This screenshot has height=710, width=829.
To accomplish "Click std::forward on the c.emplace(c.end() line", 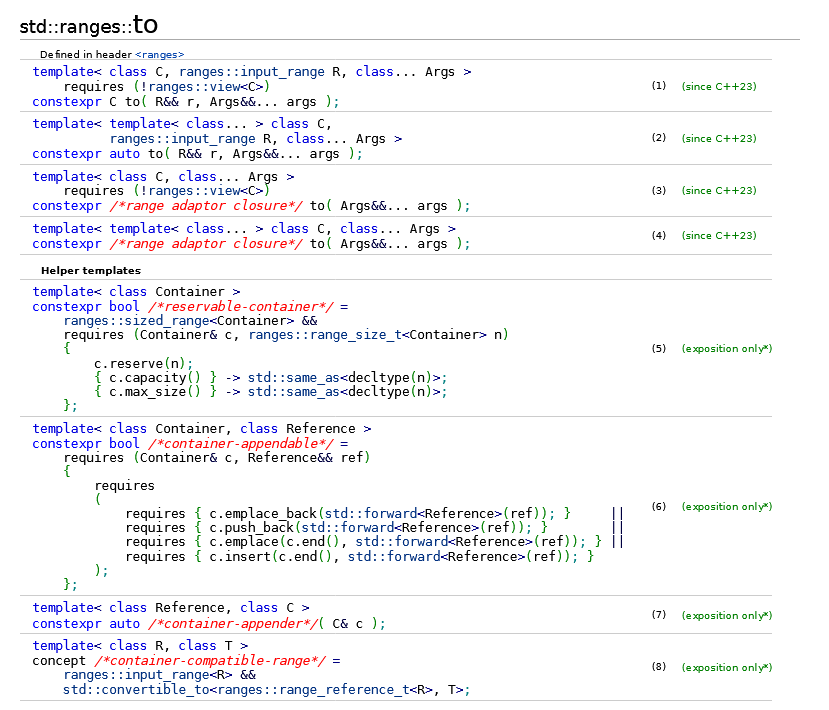I will click(402, 542).
